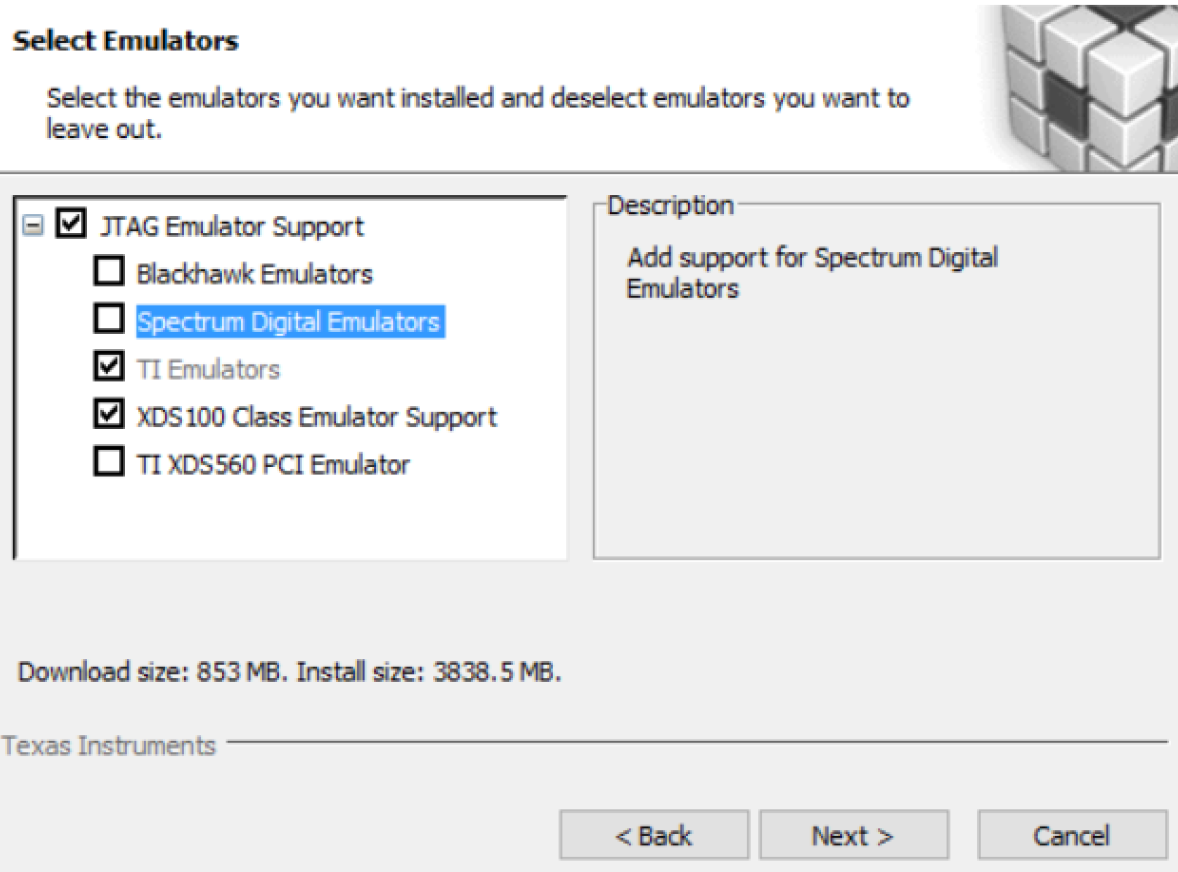This screenshot has width=1178, height=872.
Task: Go to the previous step with Back
Action: [654, 835]
